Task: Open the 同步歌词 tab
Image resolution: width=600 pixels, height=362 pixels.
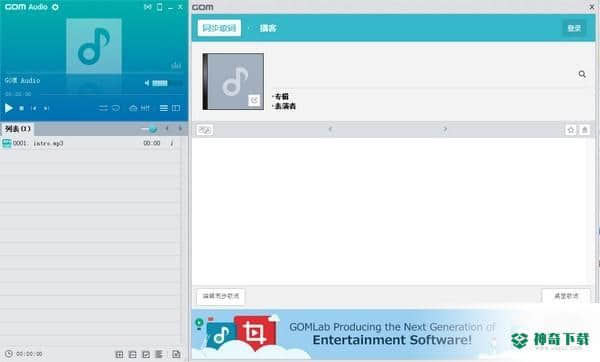Action: coord(219,28)
